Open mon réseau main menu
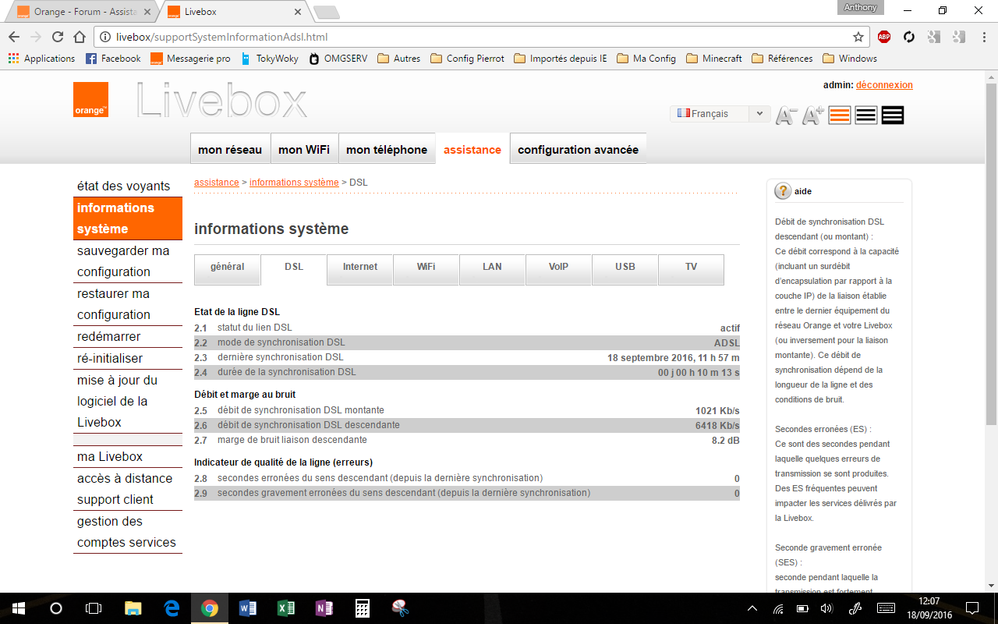Image resolution: width=998 pixels, height=624 pixels. (230, 150)
